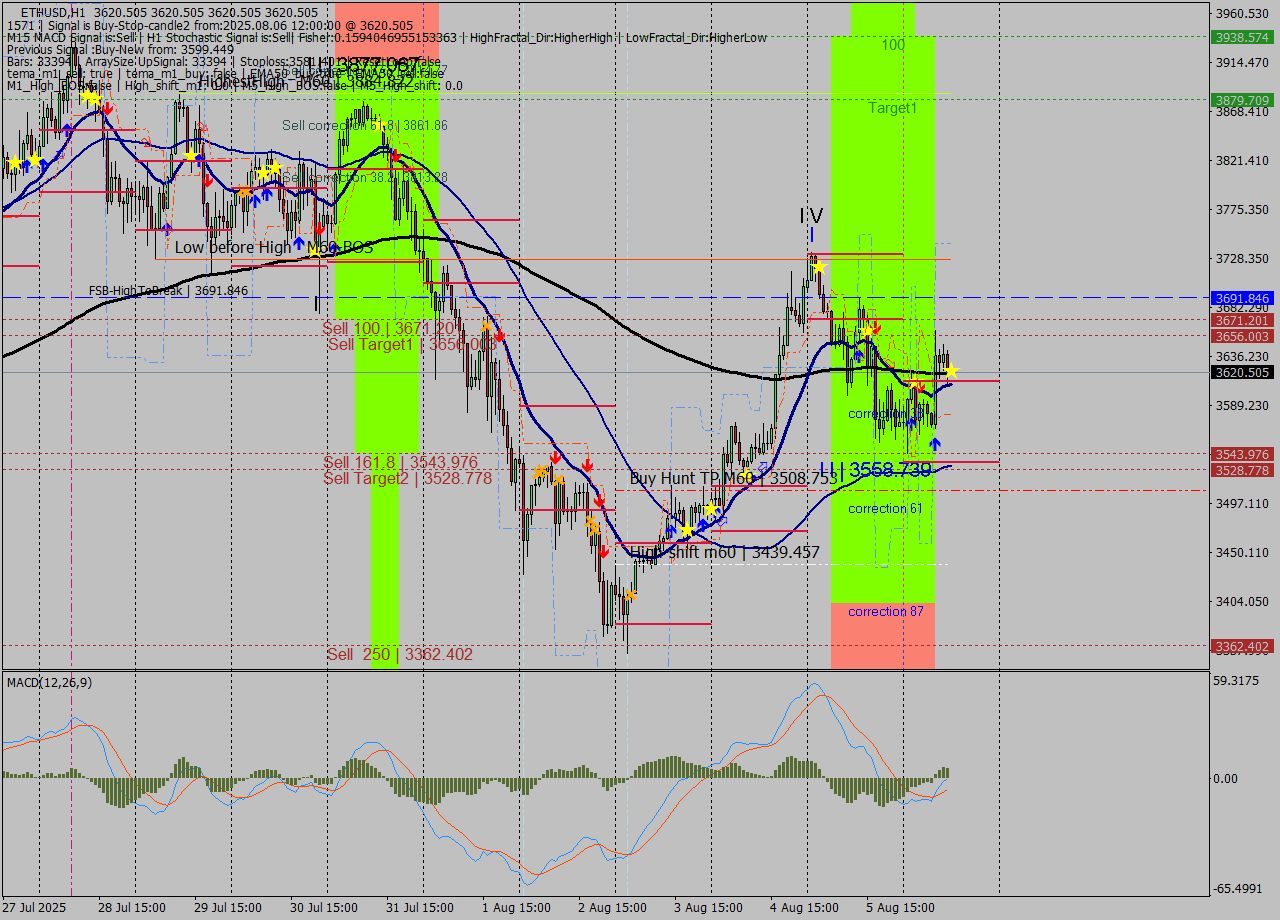Click the black 3620.505 current price marker
This screenshot has height=920, width=1280.
(x=1240, y=372)
